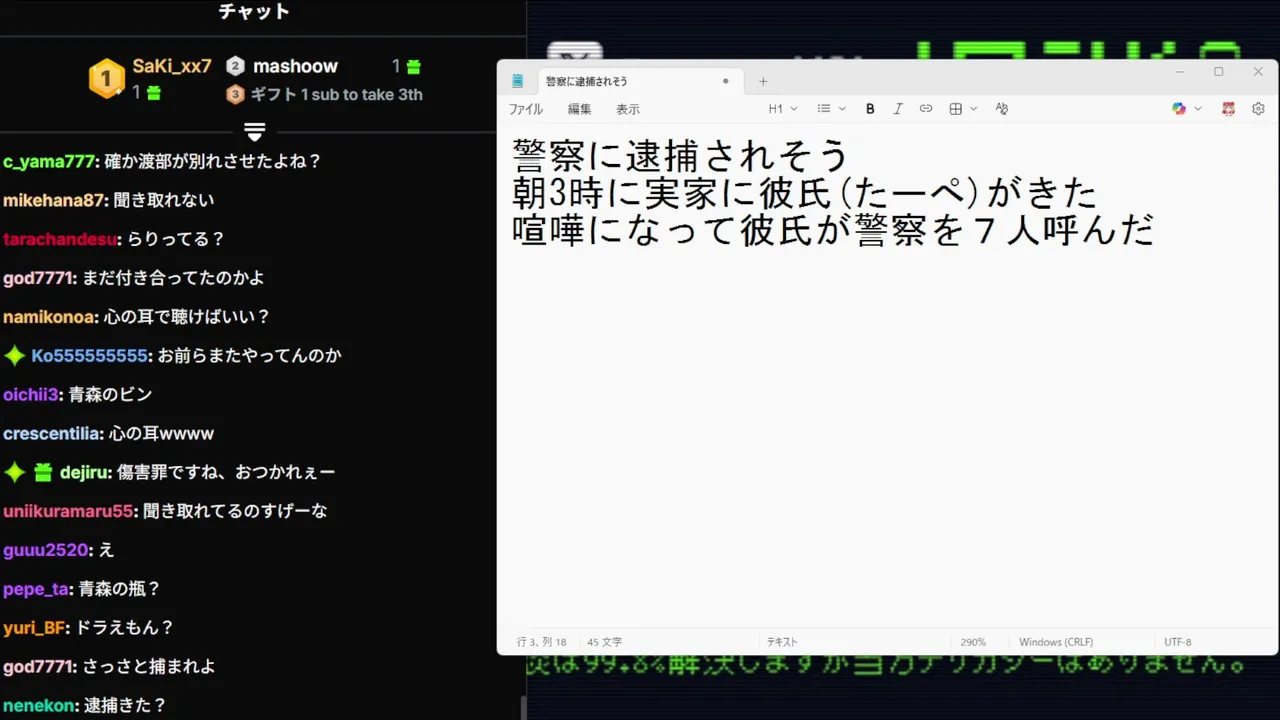Click ギフト 1 sub to take 3th
This screenshot has width=1280, height=720.
(336, 95)
